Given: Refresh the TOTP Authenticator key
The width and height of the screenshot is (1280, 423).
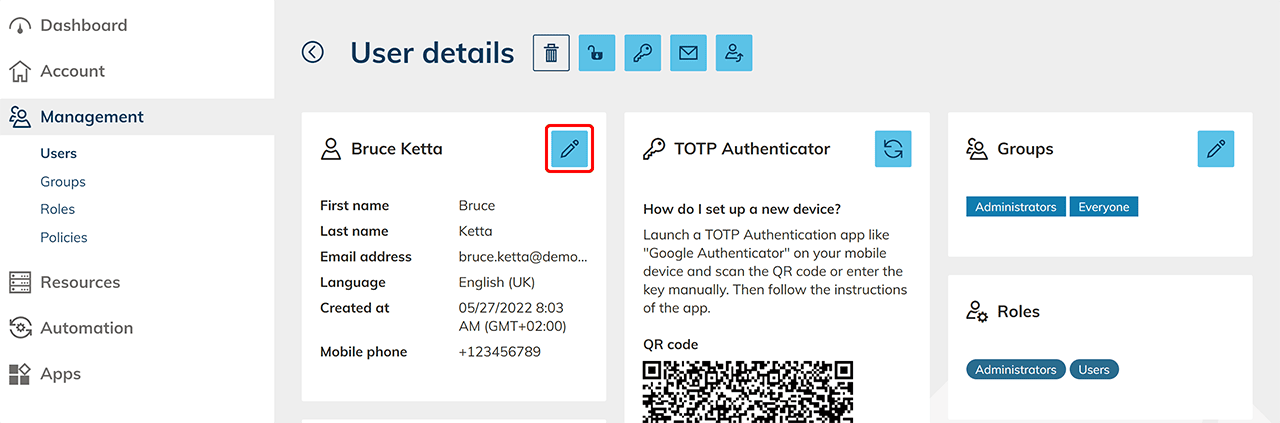Looking at the screenshot, I should point(893,149).
